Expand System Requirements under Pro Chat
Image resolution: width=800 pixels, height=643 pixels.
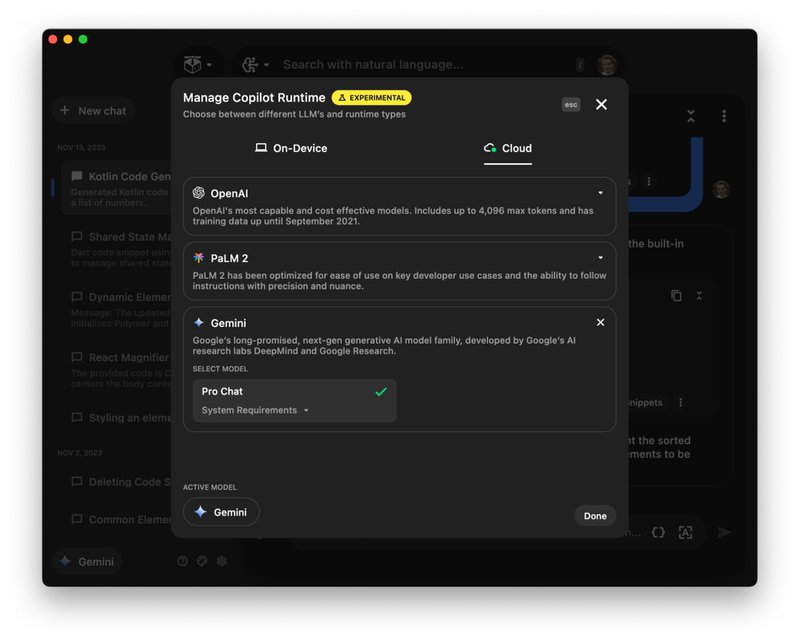coord(255,410)
